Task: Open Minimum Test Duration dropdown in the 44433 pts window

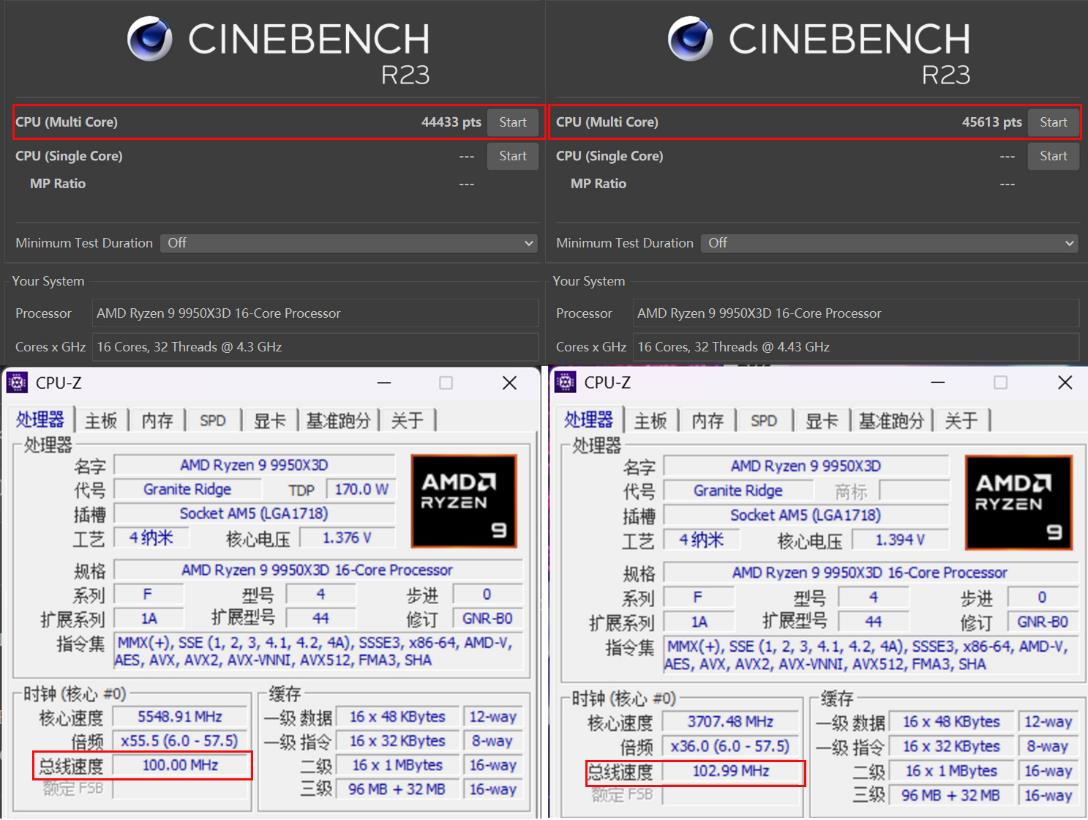Action: point(349,243)
